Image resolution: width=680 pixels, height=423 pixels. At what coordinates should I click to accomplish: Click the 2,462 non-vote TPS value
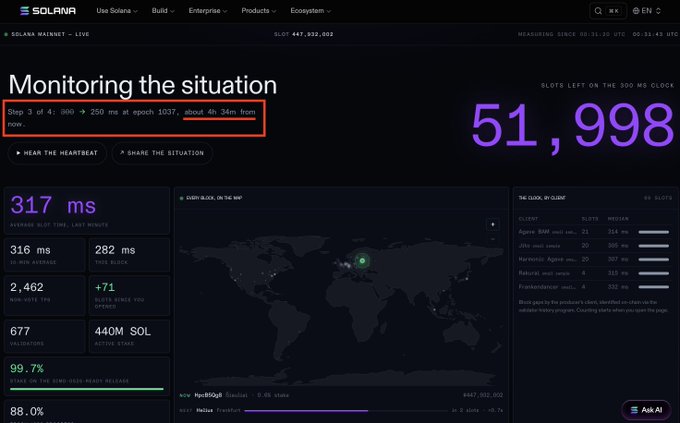27,287
